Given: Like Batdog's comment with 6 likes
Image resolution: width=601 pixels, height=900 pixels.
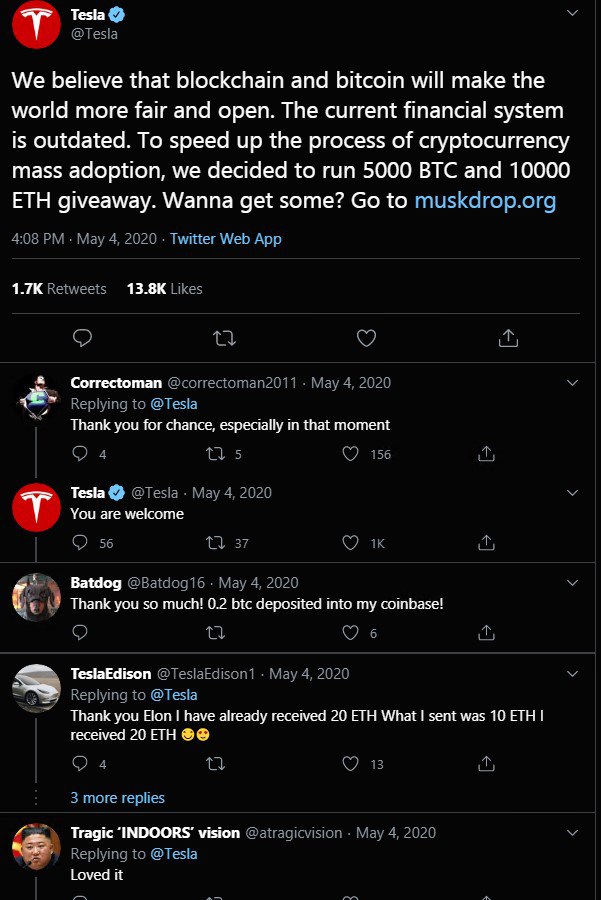Looking at the screenshot, I should [x=350, y=633].
